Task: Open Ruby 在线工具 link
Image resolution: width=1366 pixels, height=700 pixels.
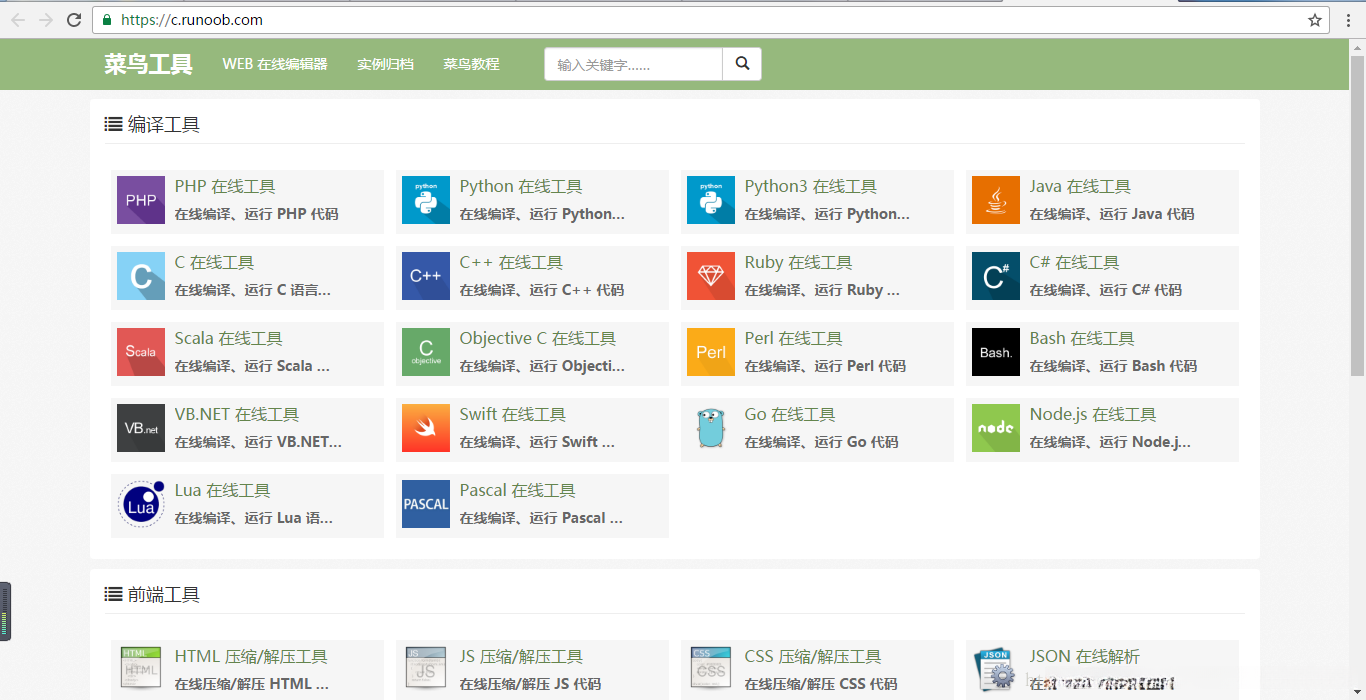Action: coord(798,262)
